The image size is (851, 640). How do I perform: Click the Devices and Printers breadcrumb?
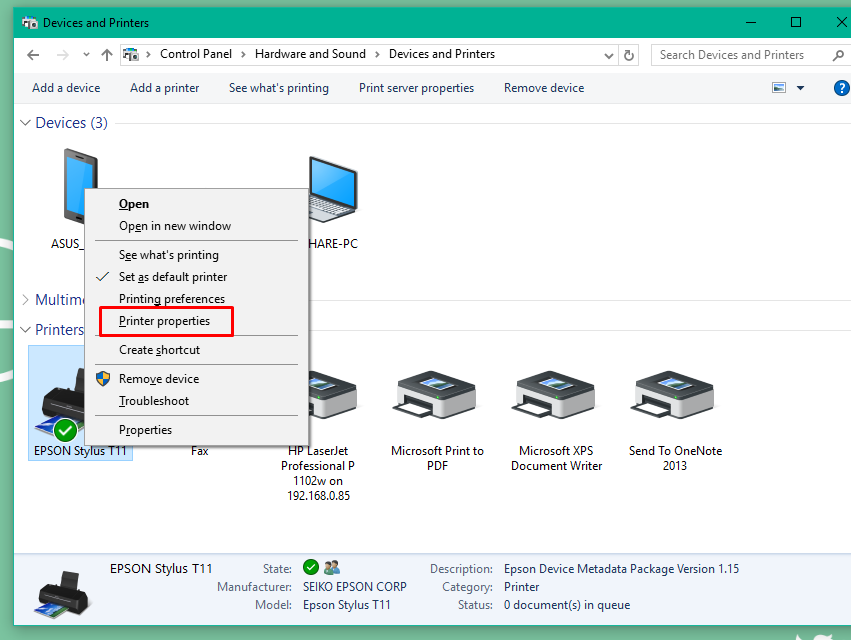pos(442,54)
